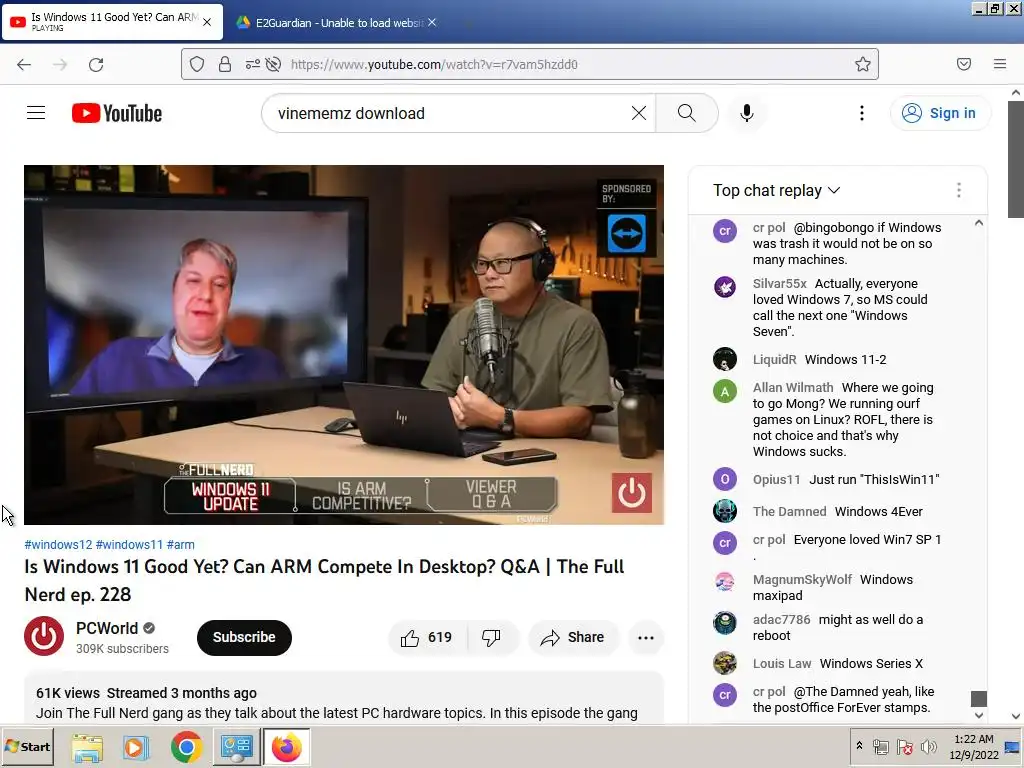Show hidden system tray icons

click(x=859, y=746)
